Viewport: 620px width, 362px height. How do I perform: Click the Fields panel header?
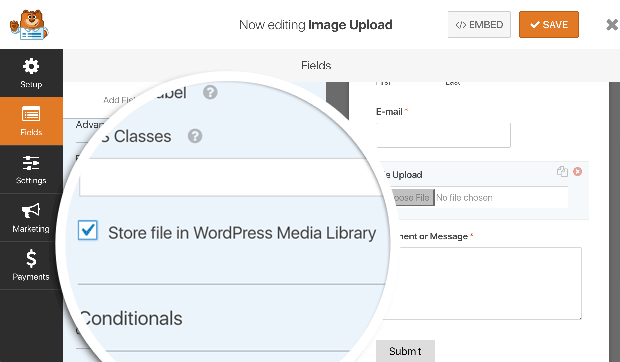click(x=316, y=65)
